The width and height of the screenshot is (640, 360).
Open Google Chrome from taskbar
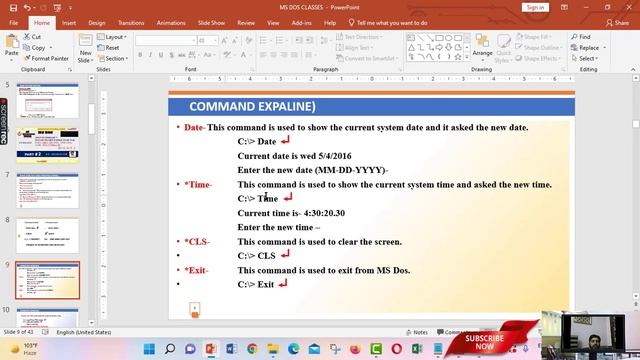252,349
